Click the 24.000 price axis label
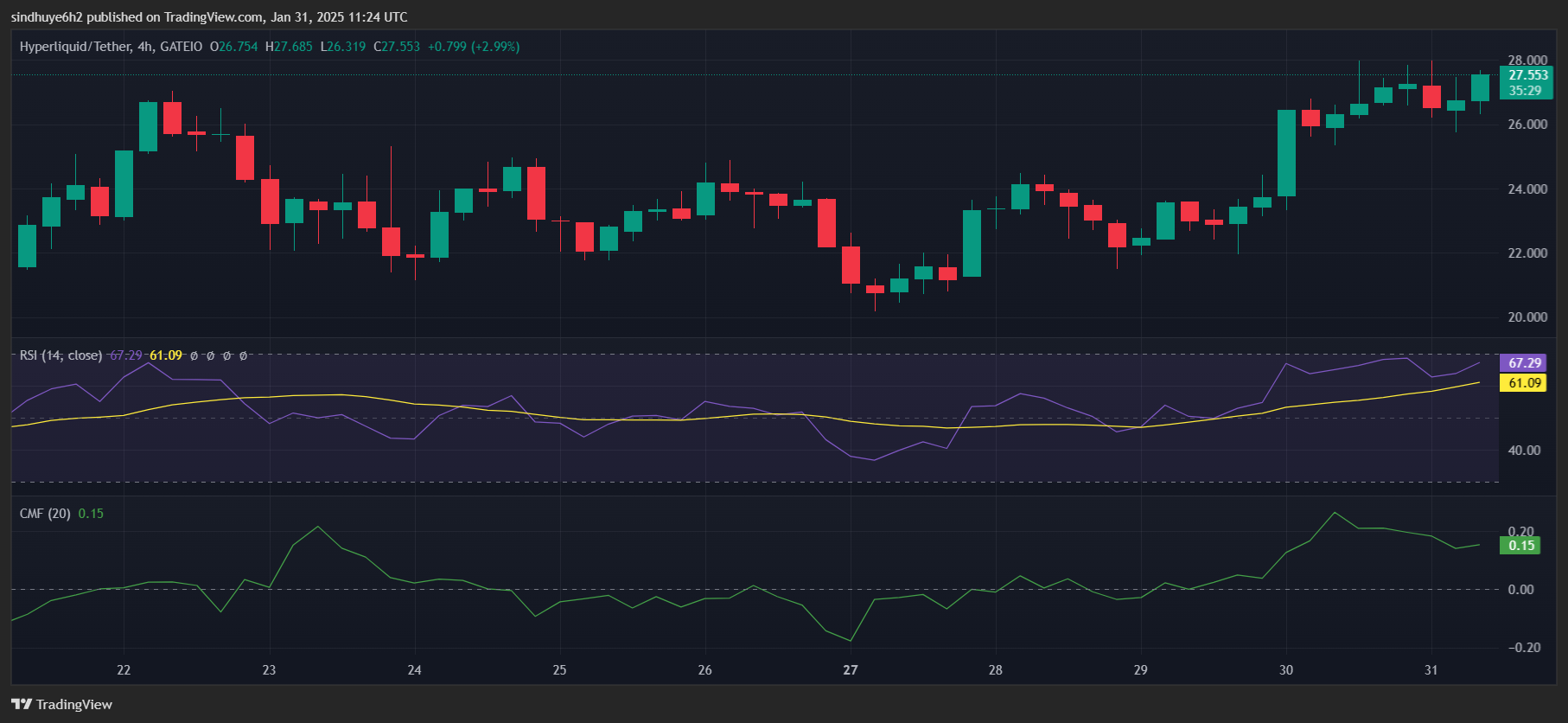 tap(1527, 189)
